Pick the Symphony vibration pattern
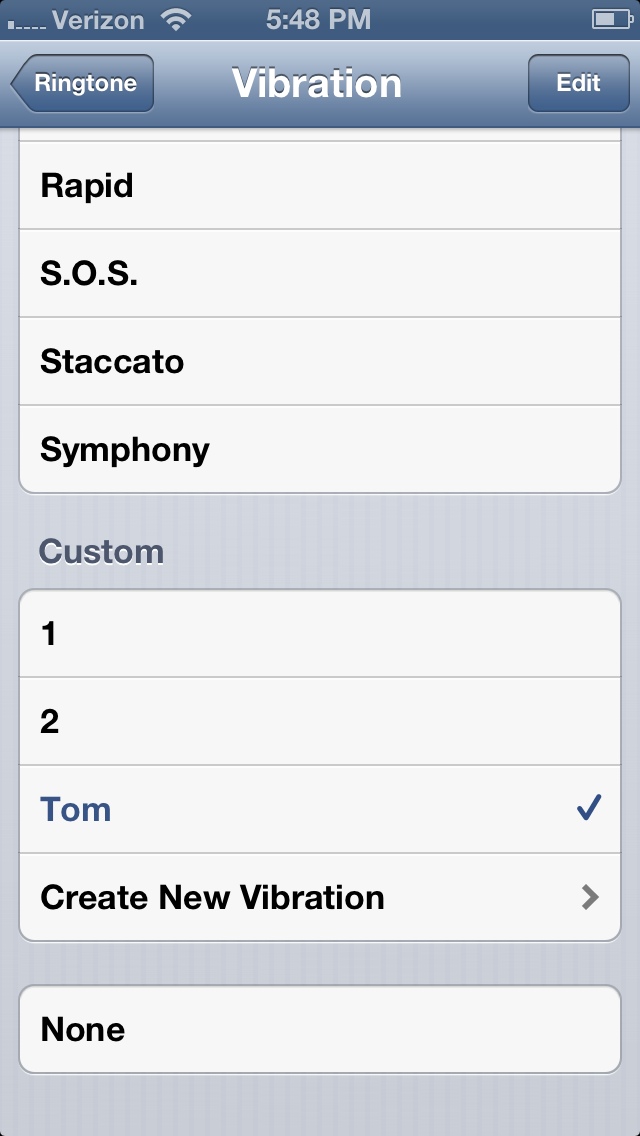 320,449
